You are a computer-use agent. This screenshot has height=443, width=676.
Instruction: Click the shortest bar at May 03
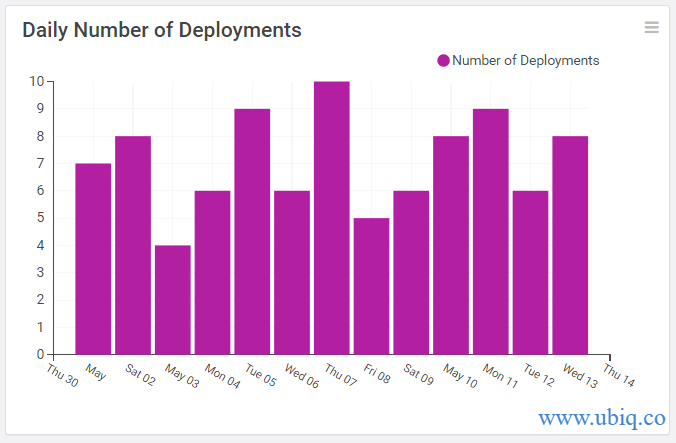click(x=173, y=300)
